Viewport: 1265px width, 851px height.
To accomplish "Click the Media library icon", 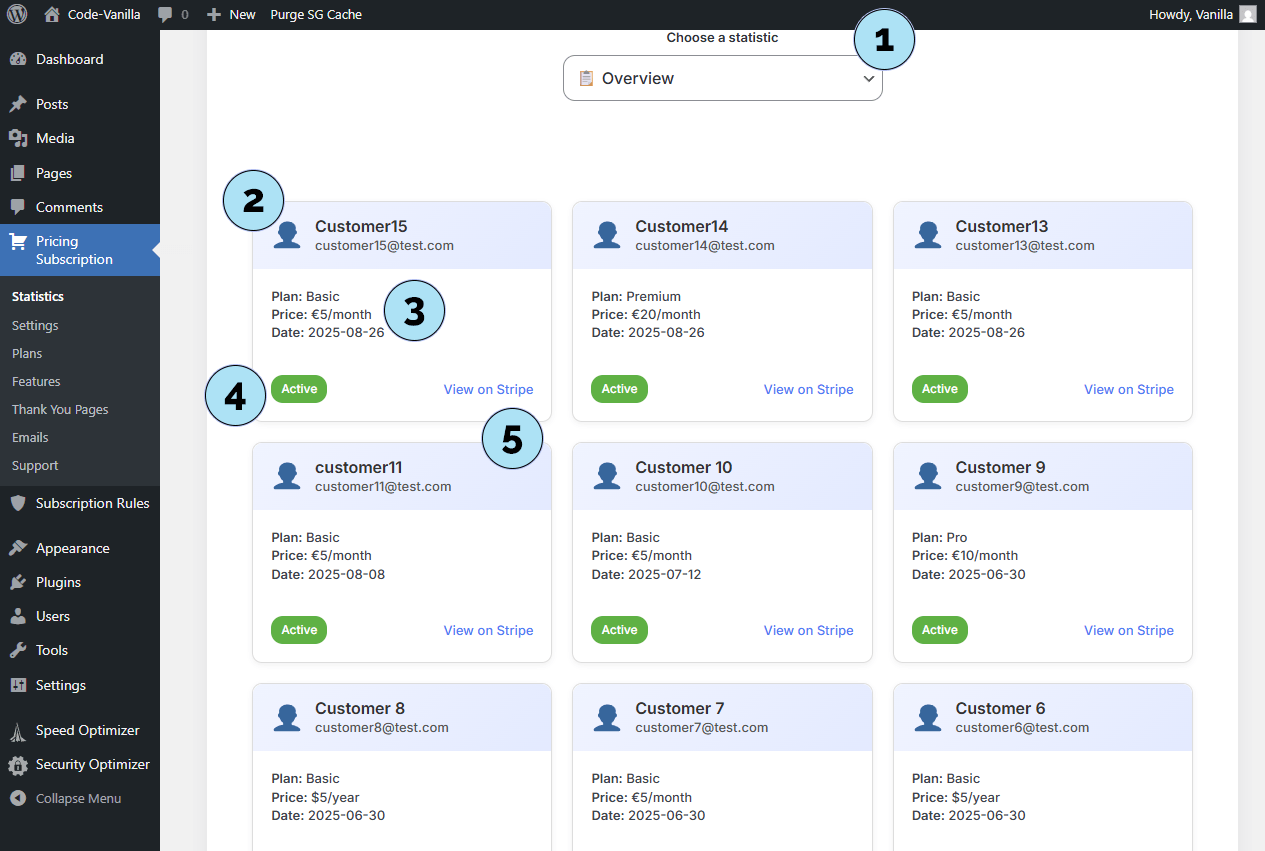I will point(18,138).
